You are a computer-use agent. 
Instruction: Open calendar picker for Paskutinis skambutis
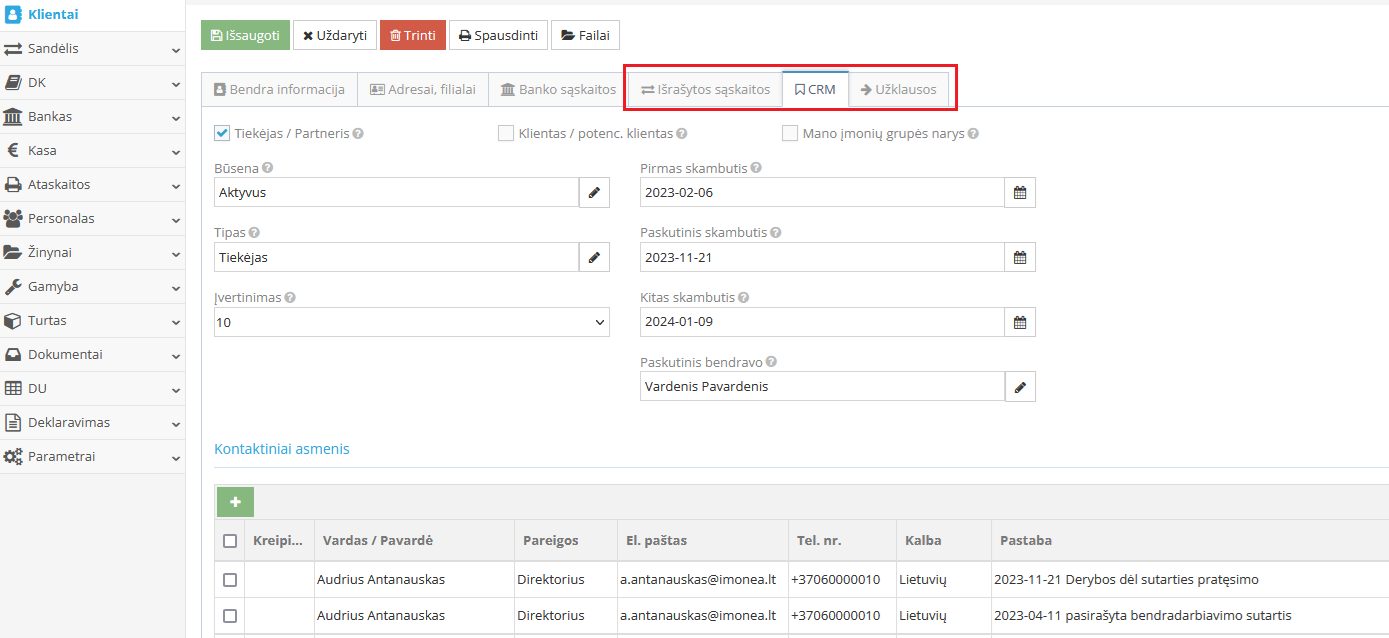1020,258
